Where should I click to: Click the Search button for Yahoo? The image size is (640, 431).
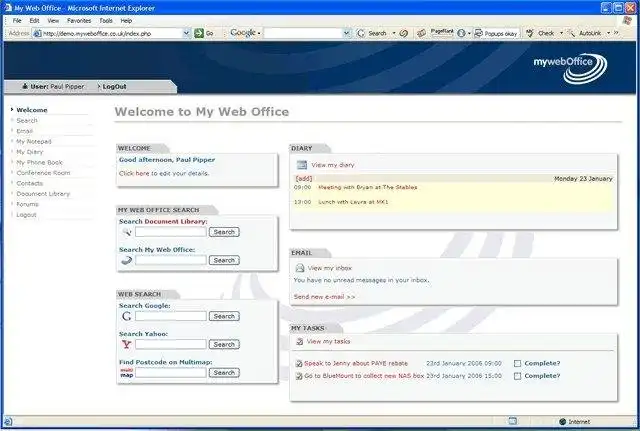click(224, 344)
